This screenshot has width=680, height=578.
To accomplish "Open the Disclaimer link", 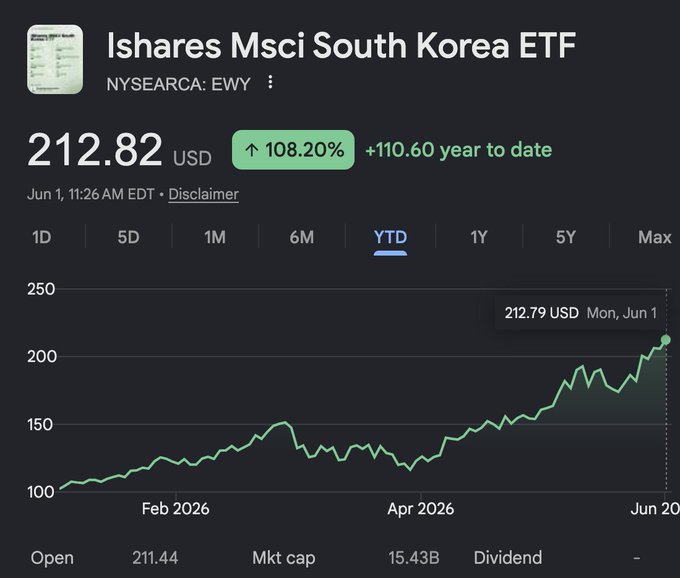I will 203,194.
